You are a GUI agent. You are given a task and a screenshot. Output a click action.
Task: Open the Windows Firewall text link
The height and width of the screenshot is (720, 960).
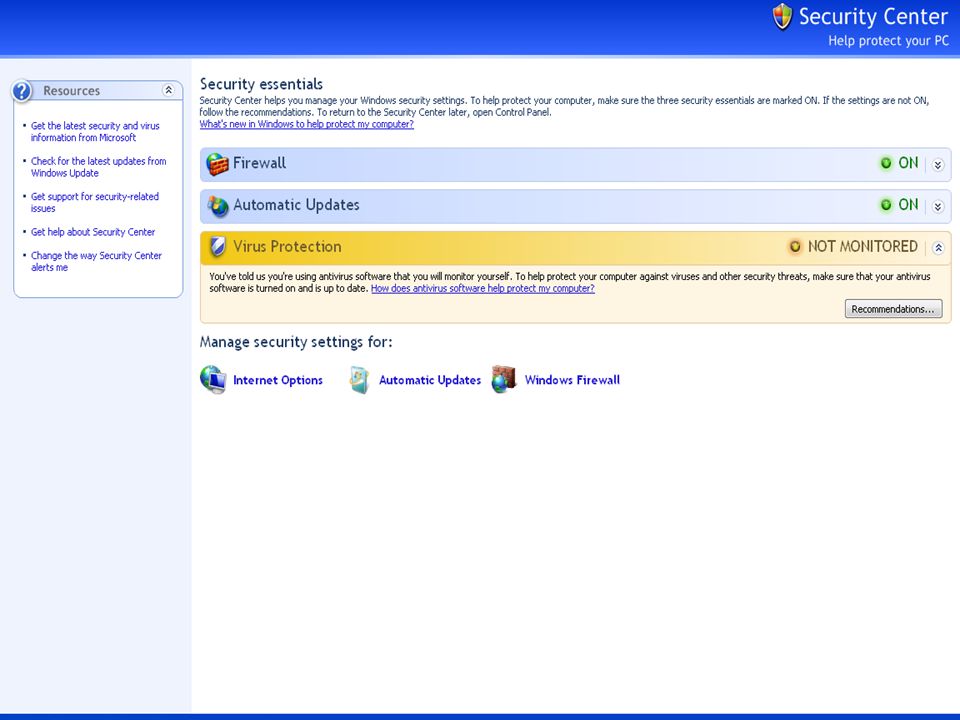[572, 380]
